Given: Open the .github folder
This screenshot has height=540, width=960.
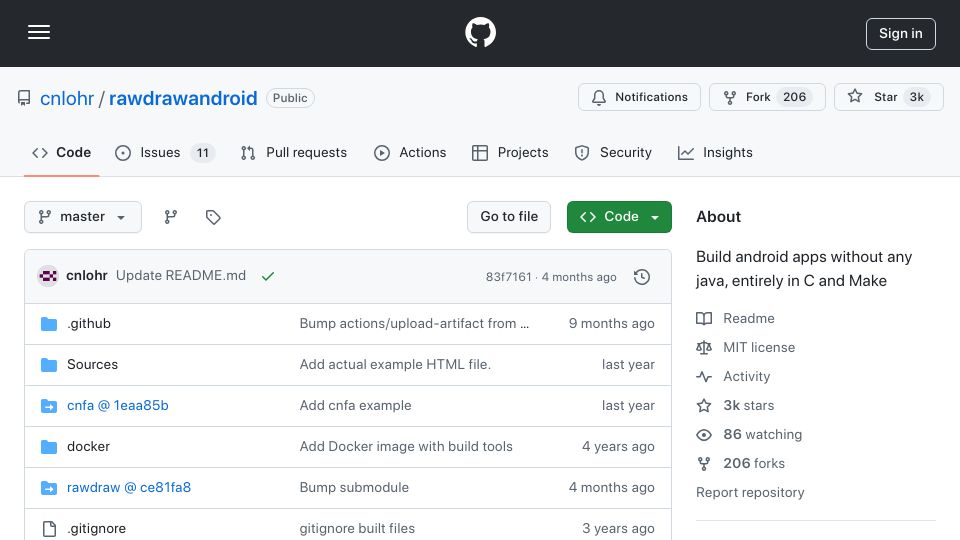Looking at the screenshot, I should coord(89,323).
